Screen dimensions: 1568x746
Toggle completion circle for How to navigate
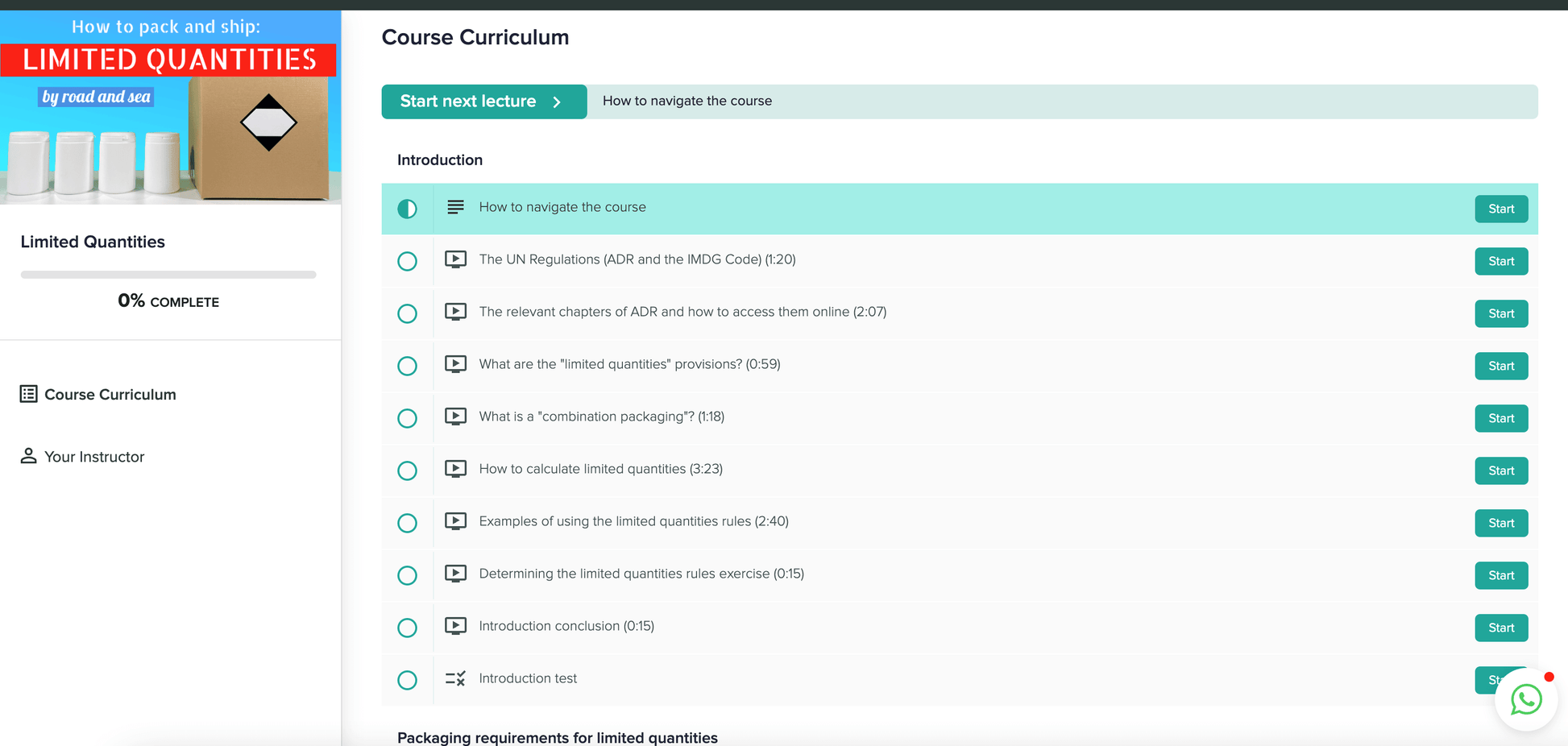(408, 209)
